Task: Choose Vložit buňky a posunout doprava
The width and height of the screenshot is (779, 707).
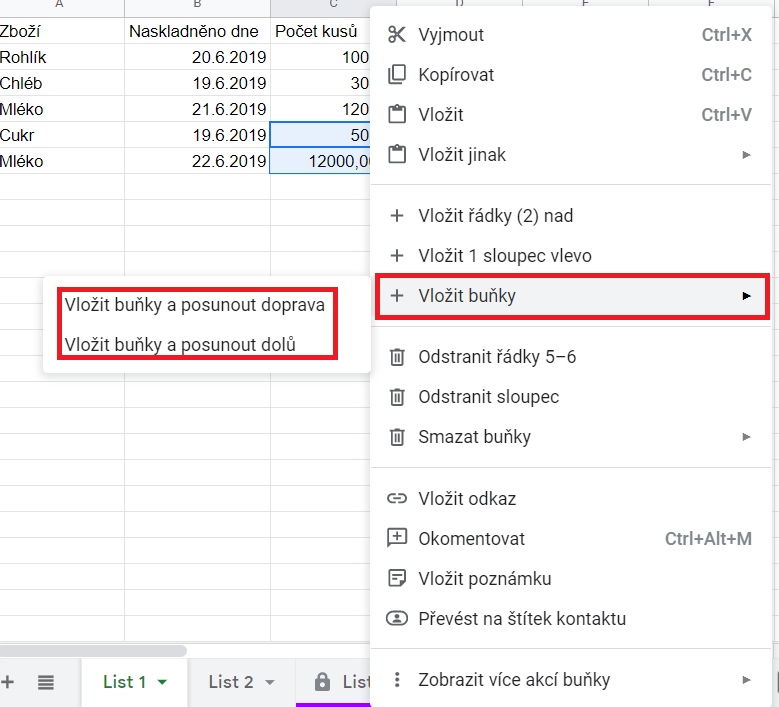Action: 195,305
